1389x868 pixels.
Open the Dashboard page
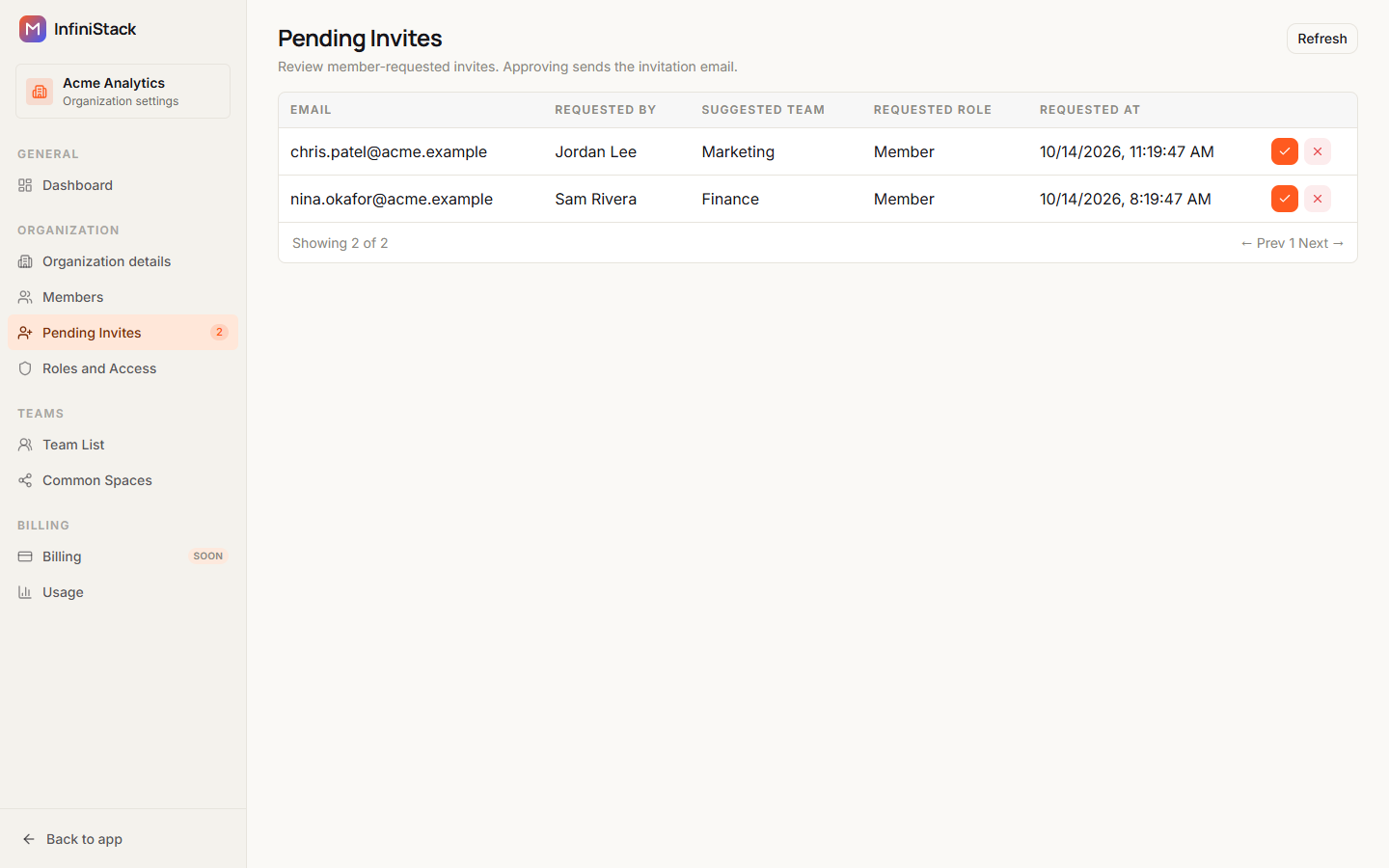(x=123, y=185)
